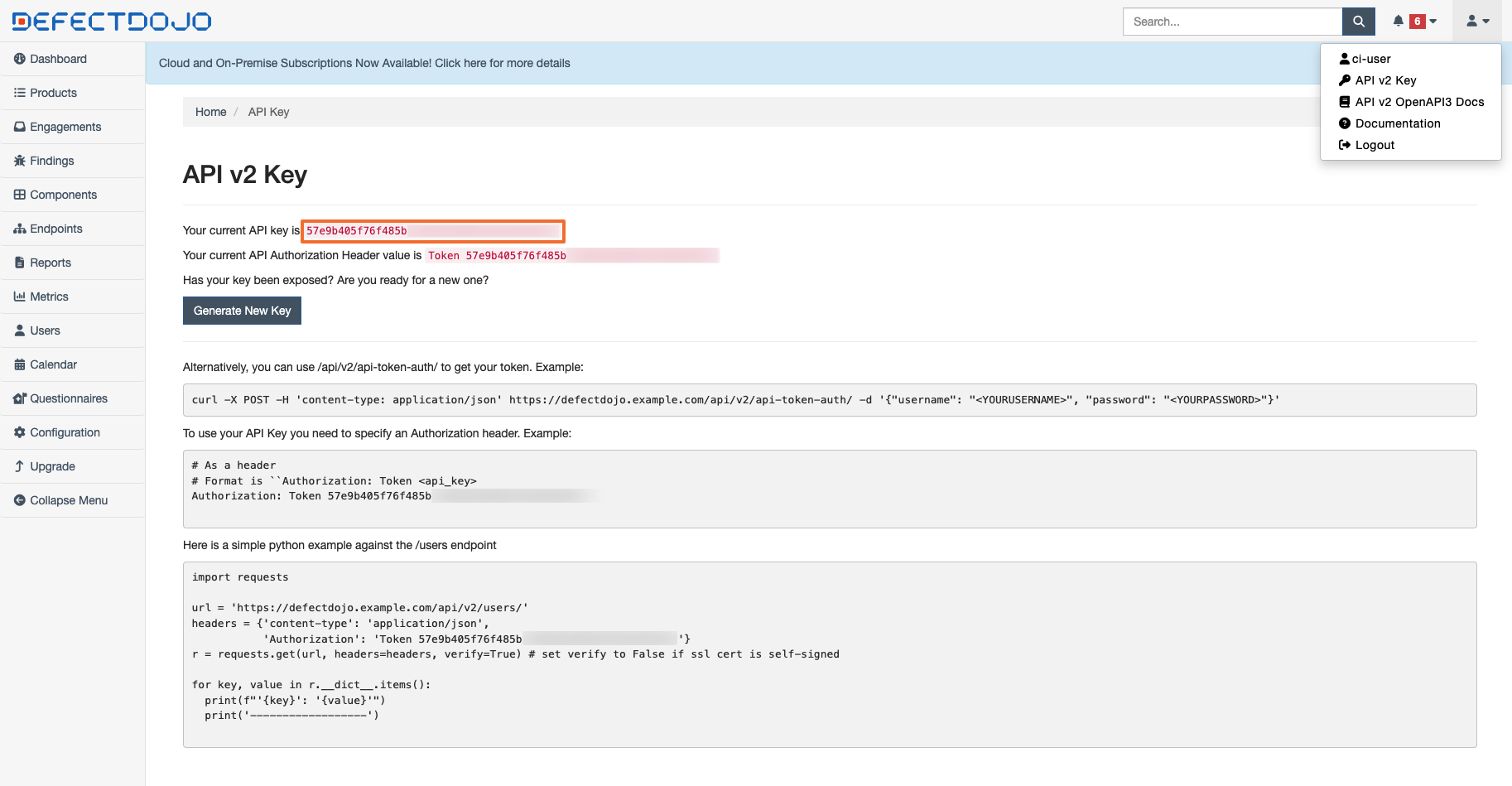Collapse the sidebar menu
This screenshot has height=786, width=1512.
[x=68, y=500]
